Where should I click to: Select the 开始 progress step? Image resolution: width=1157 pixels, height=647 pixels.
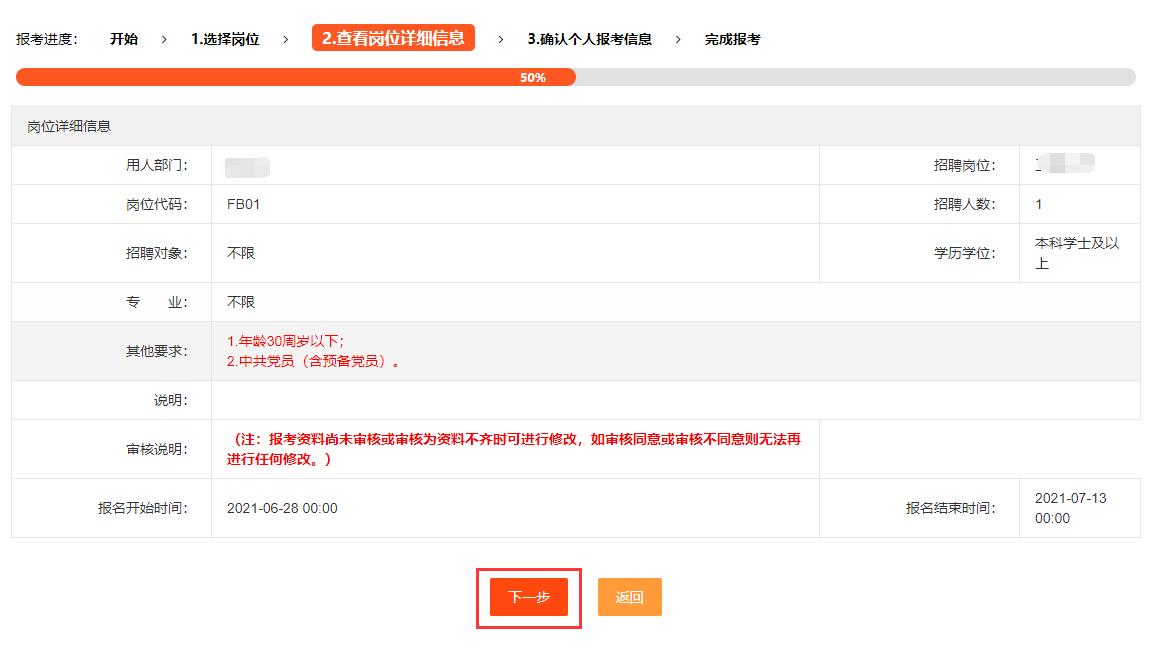pos(124,39)
